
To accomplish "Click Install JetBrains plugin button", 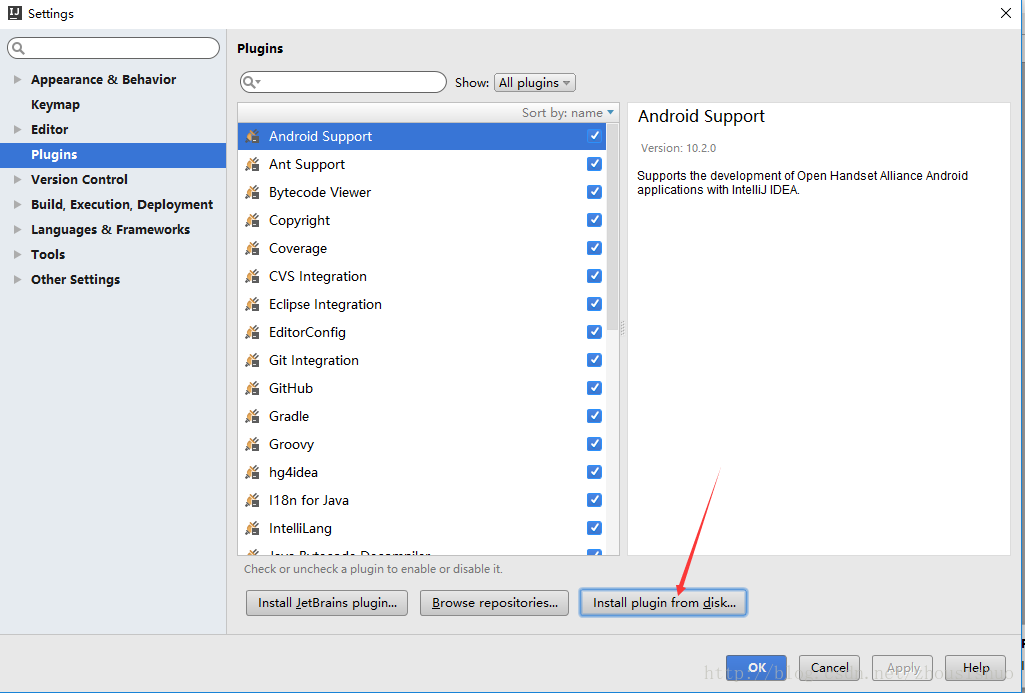I will point(327,603).
